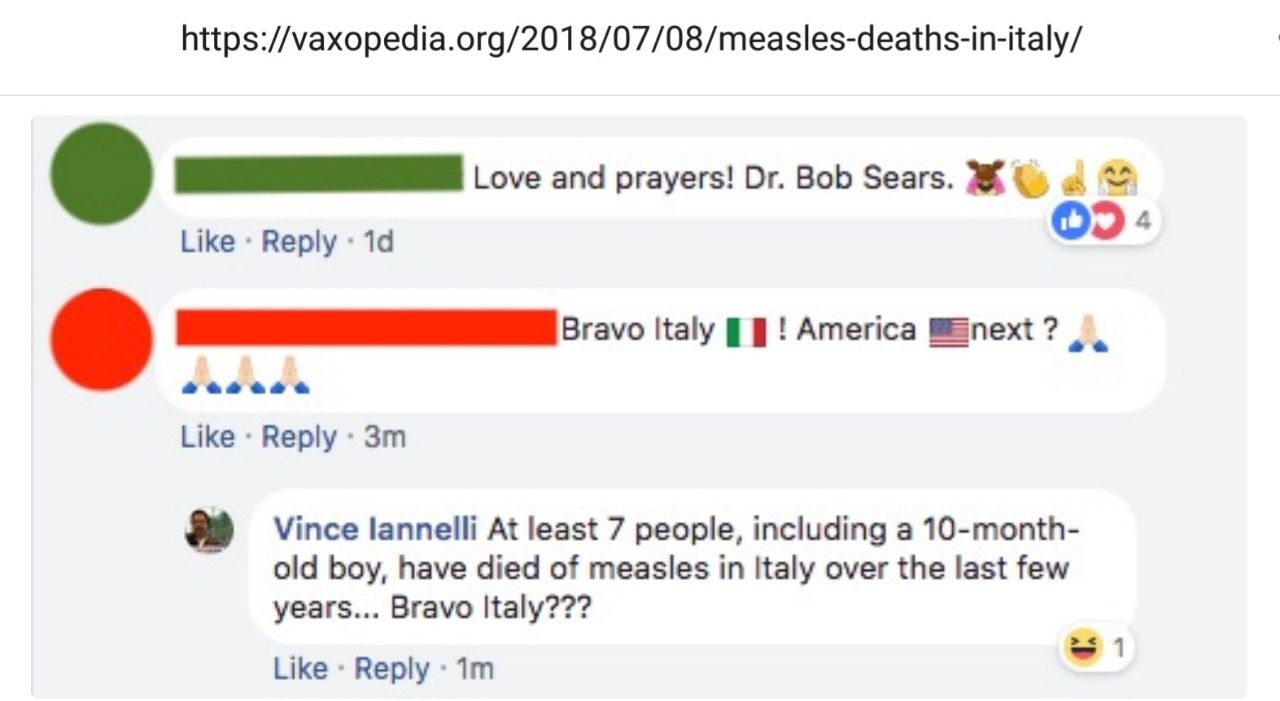Click the American flag emoji

948,331
